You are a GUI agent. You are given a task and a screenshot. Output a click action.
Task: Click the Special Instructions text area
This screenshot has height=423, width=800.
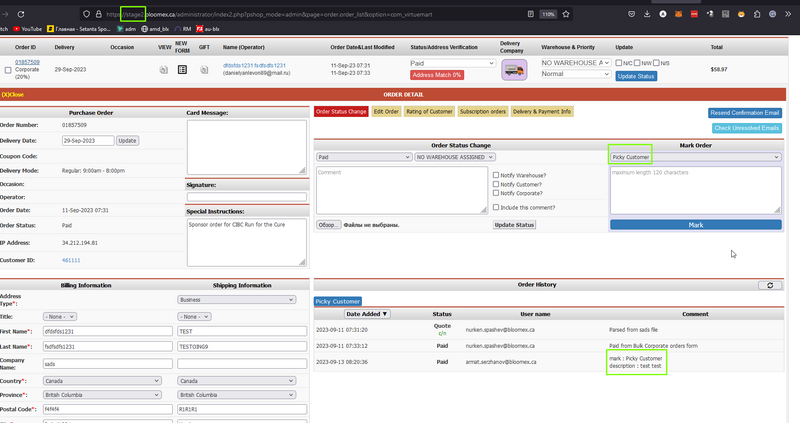[x=246, y=242]
